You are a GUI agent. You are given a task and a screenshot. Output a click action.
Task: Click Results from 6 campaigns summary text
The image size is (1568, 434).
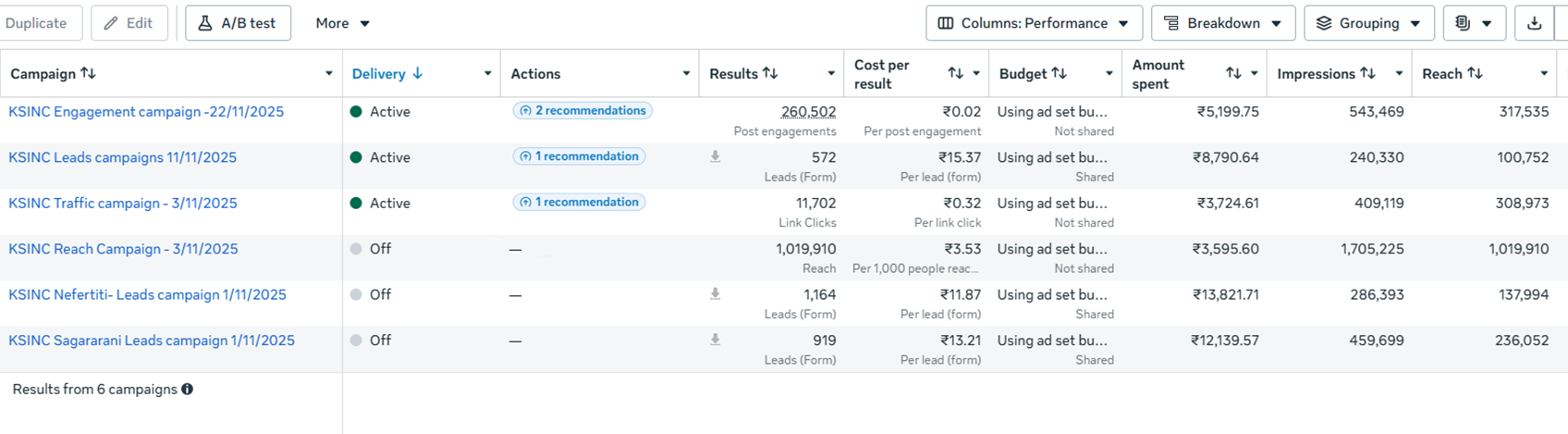point(94,390)
